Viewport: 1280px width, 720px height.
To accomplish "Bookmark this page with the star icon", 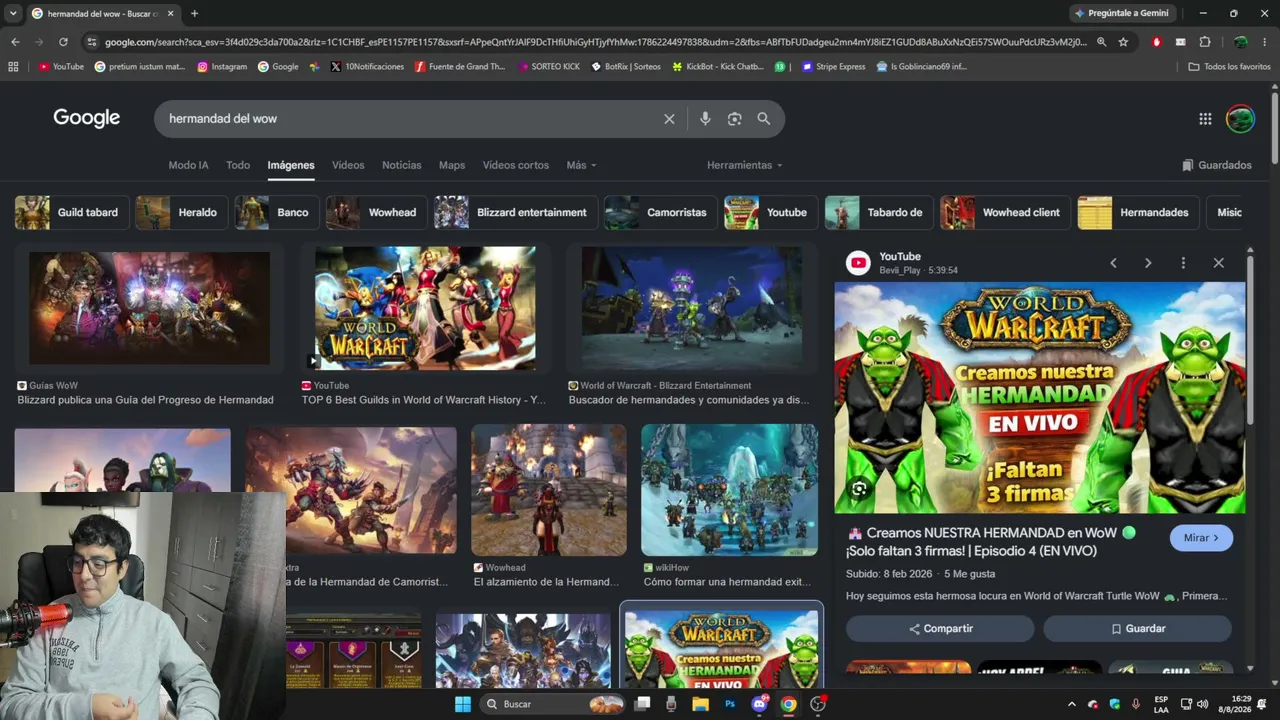I will click(1123, 42).
